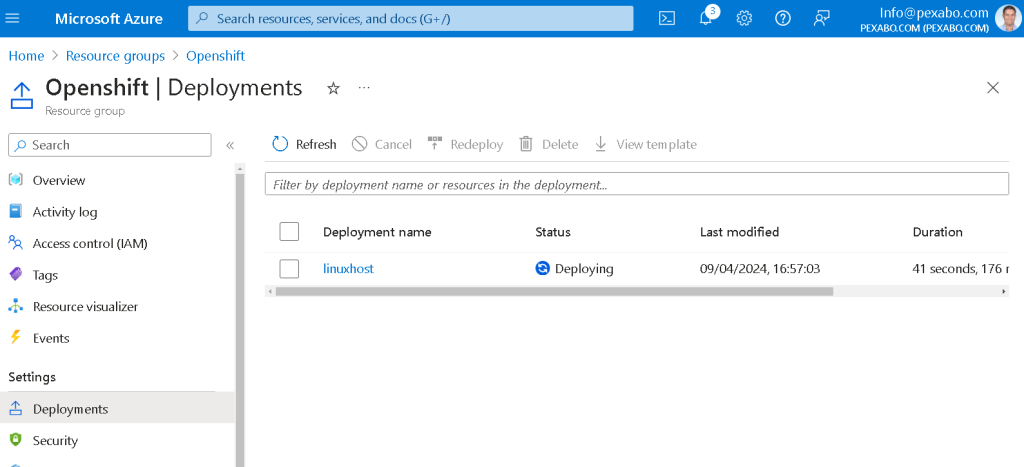Click the Events lightning bolt icon
Viewport: 1024px width, 467px height.
point(16,338)
